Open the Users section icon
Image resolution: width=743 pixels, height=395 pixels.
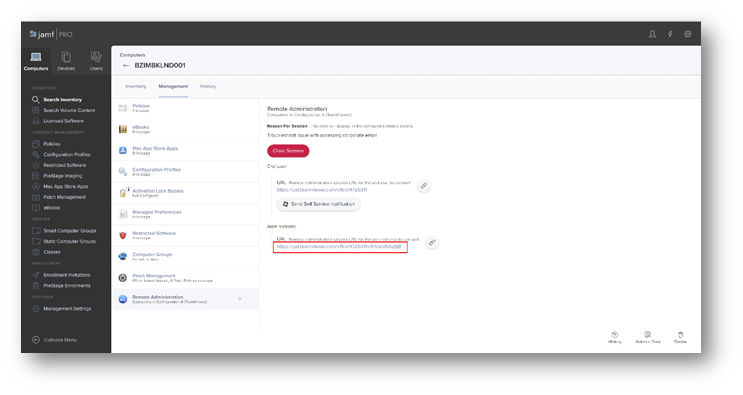pyautogui.click(x=96, y=57)
